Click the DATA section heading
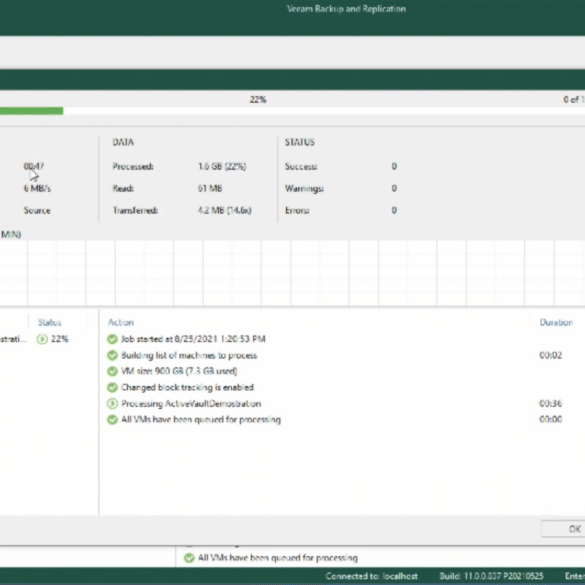585x585 pixels. point(123,142)
